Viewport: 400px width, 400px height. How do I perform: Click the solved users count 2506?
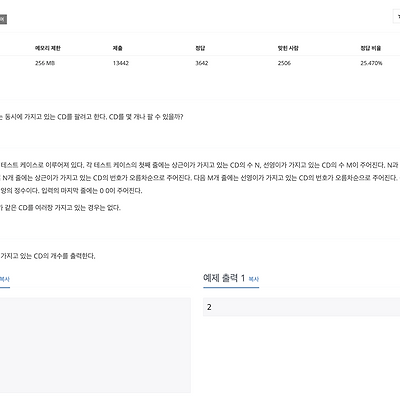[x=284, y=63]
